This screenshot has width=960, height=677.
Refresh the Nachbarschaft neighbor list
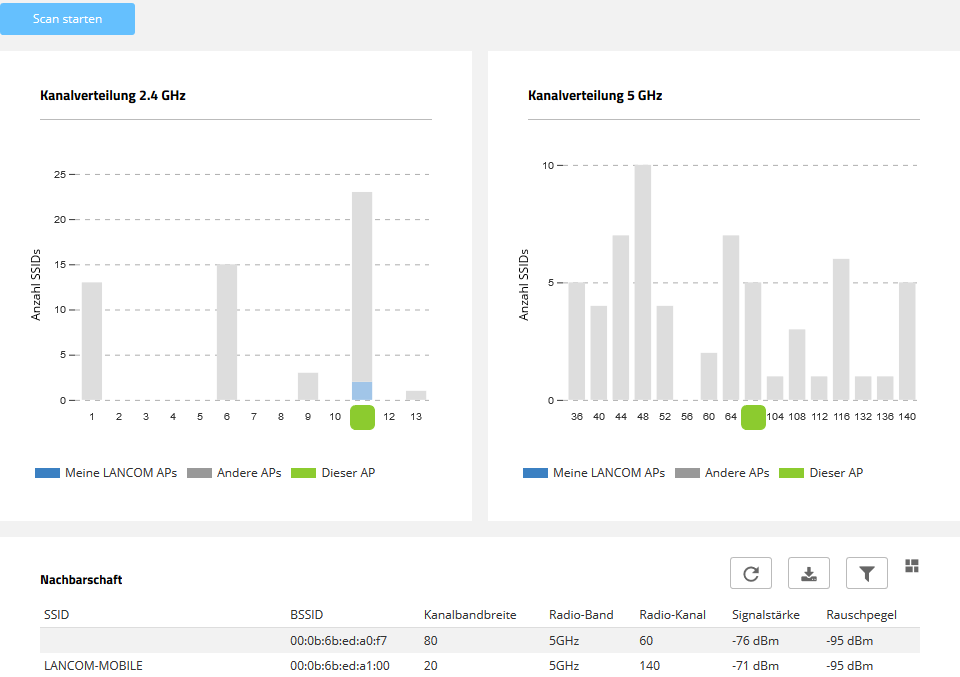[x=751, y=573]
